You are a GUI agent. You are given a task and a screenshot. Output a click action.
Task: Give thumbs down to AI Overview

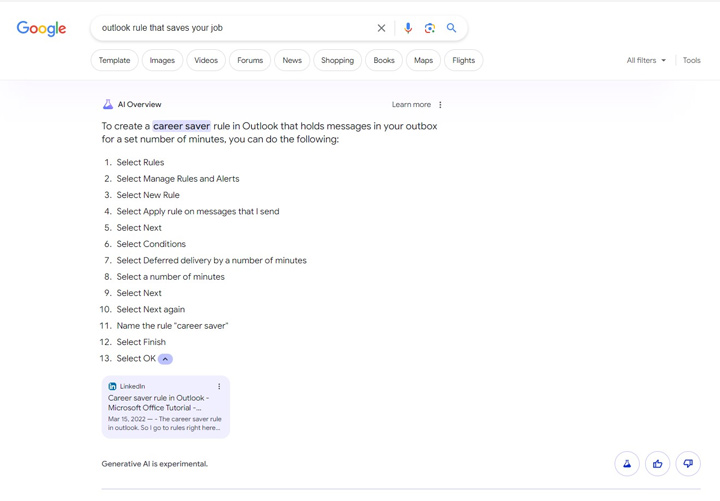[688, 464]
